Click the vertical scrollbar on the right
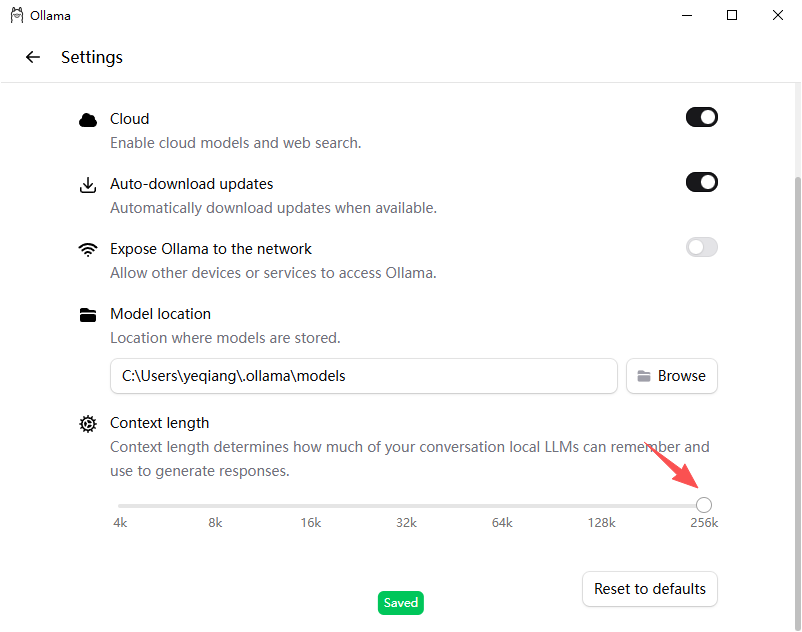Image resolution: width=802 pixels, height=632 pixels. pyautogui.click(x=797, y=404)
